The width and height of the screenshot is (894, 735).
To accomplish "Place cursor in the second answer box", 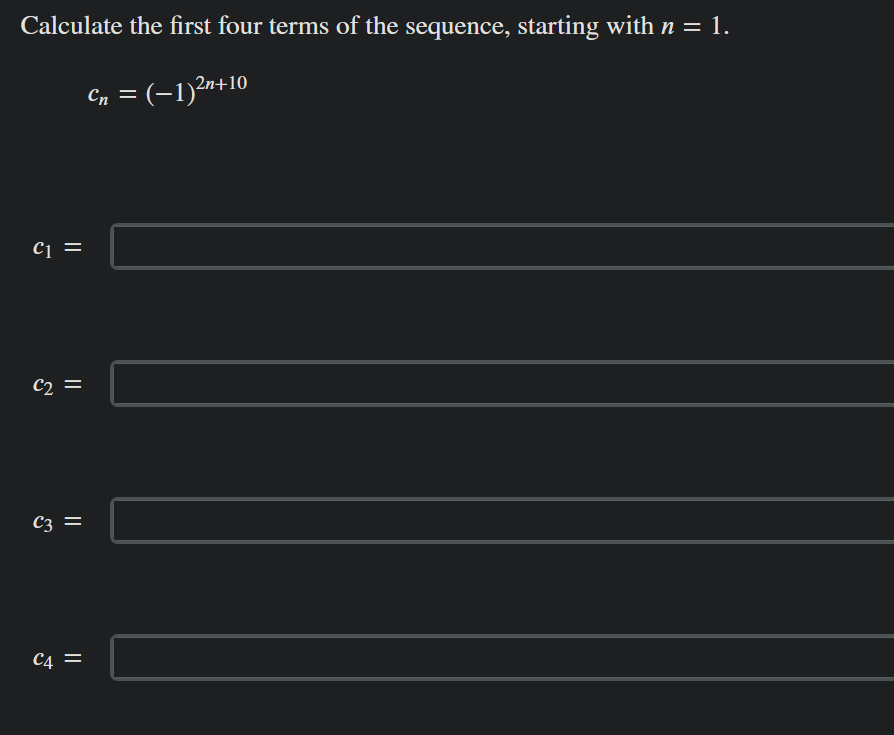I will coord(500,383).
